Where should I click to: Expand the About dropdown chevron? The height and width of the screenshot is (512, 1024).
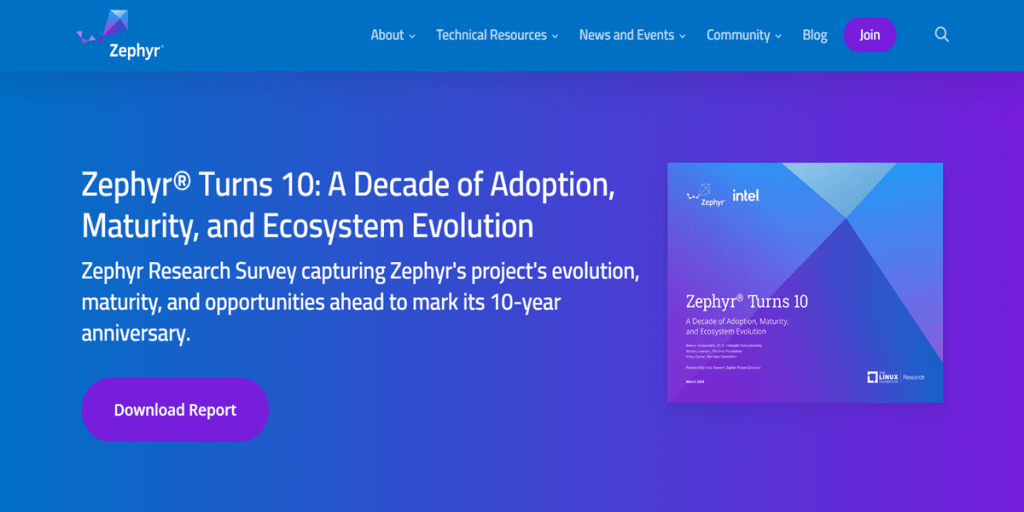point(412,37)
